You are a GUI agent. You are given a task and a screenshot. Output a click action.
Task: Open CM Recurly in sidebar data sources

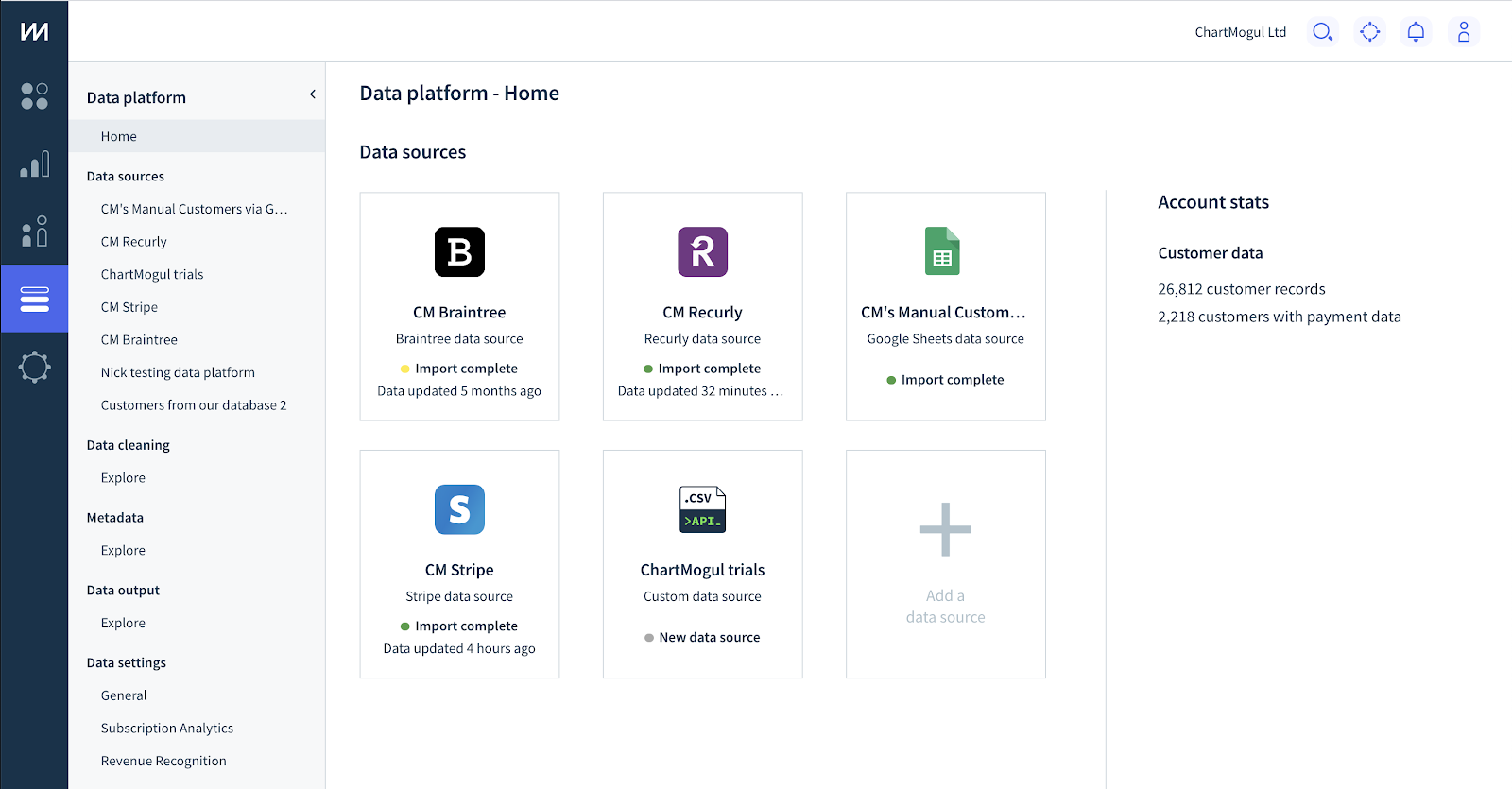pyautogui.click(x=134, y=242)
